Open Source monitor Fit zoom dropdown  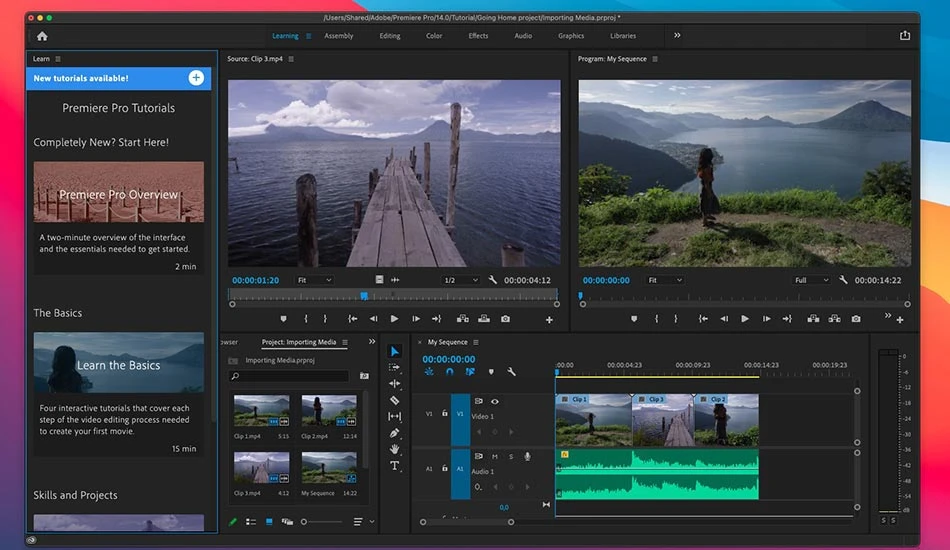click(314, 280)
